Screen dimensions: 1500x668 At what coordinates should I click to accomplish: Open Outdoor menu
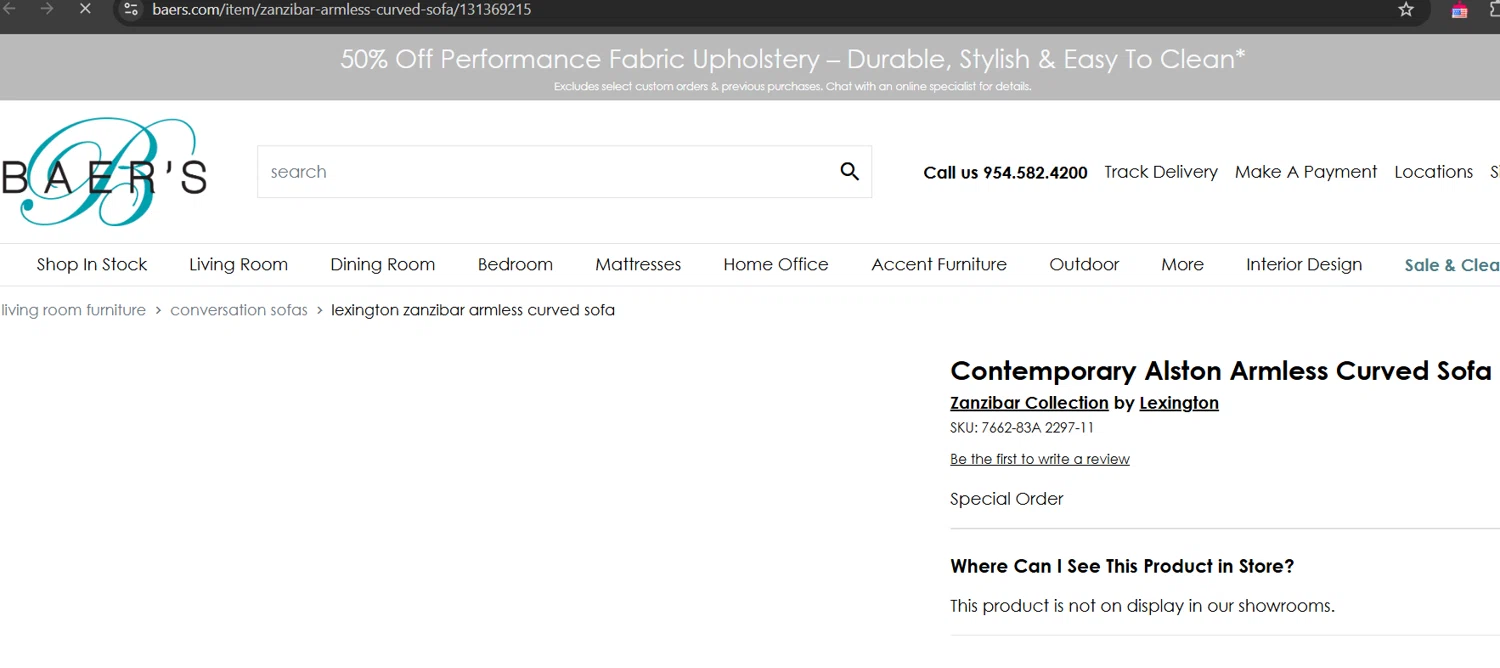point(1084,264)
